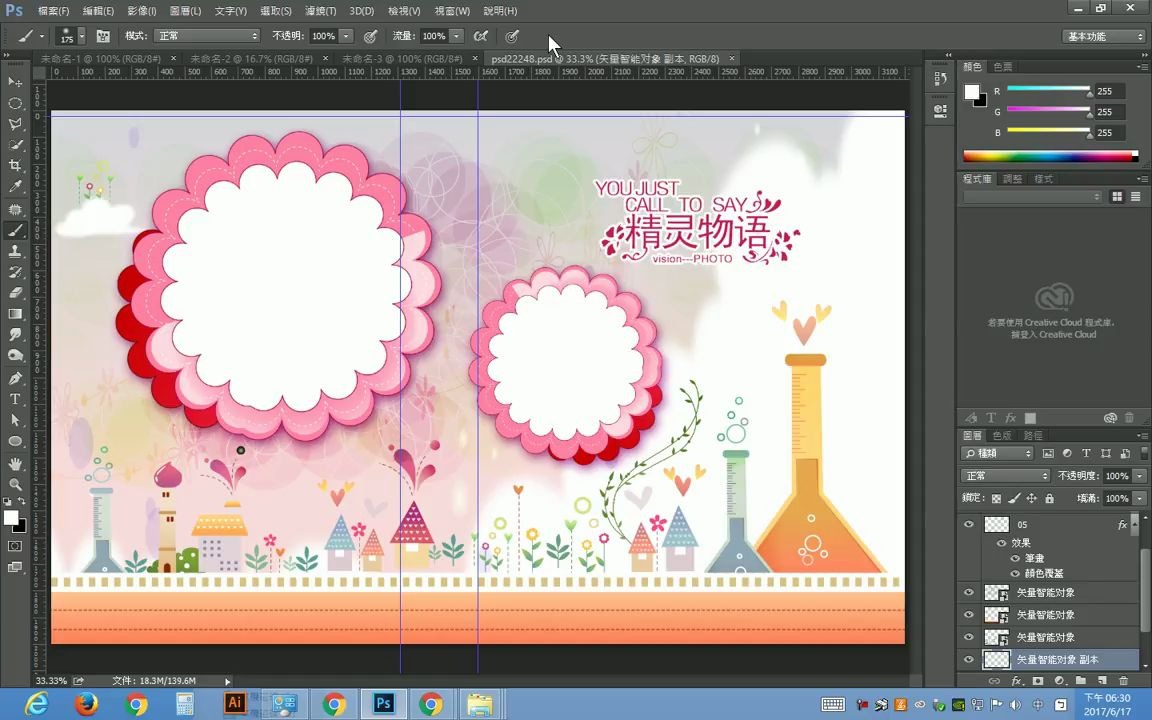Hide the 05 layer
The height and width of the screenshot is (720, 1152).
click(x=969, y=523)
